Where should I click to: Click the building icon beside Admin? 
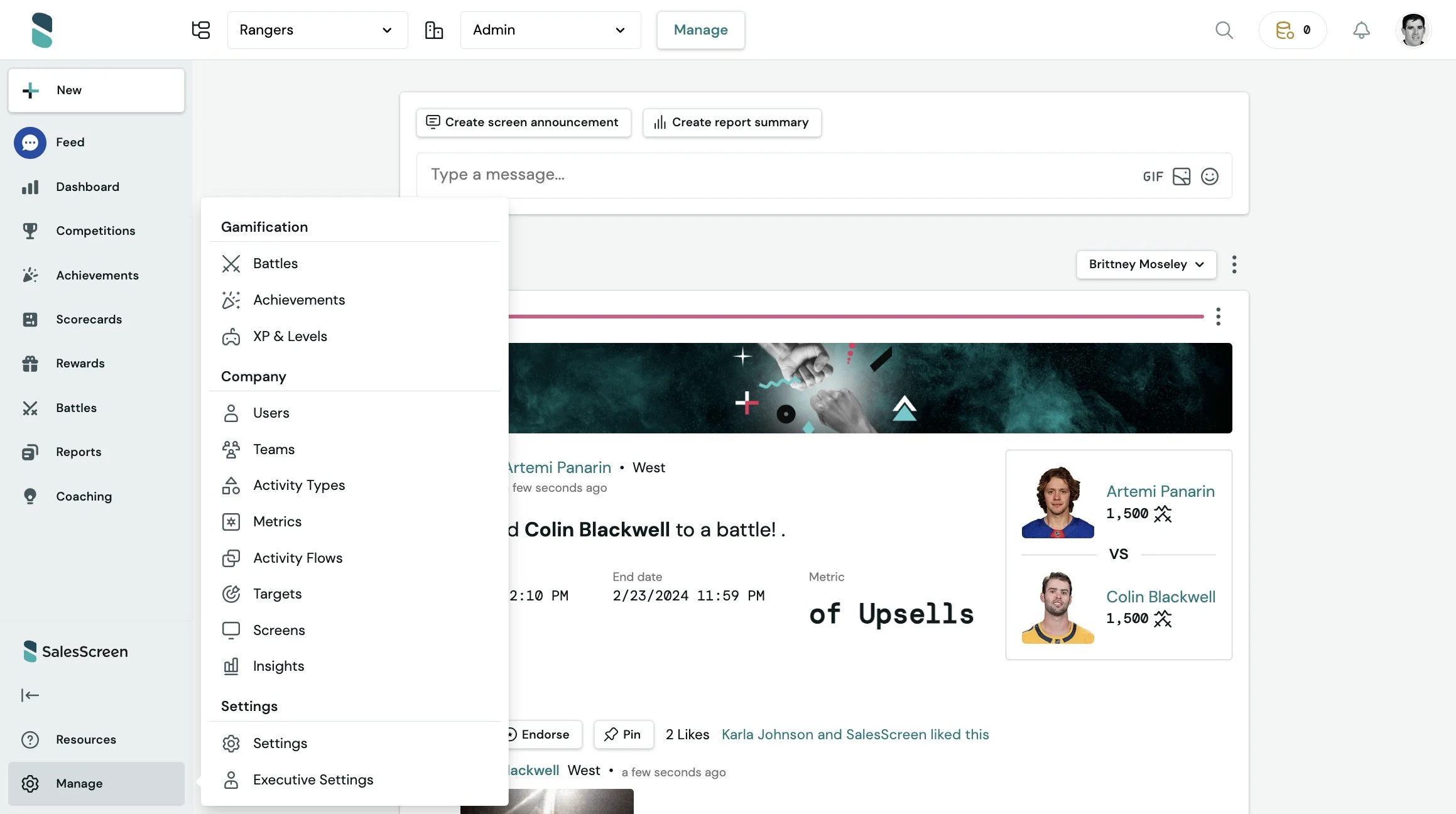[433, 30]
